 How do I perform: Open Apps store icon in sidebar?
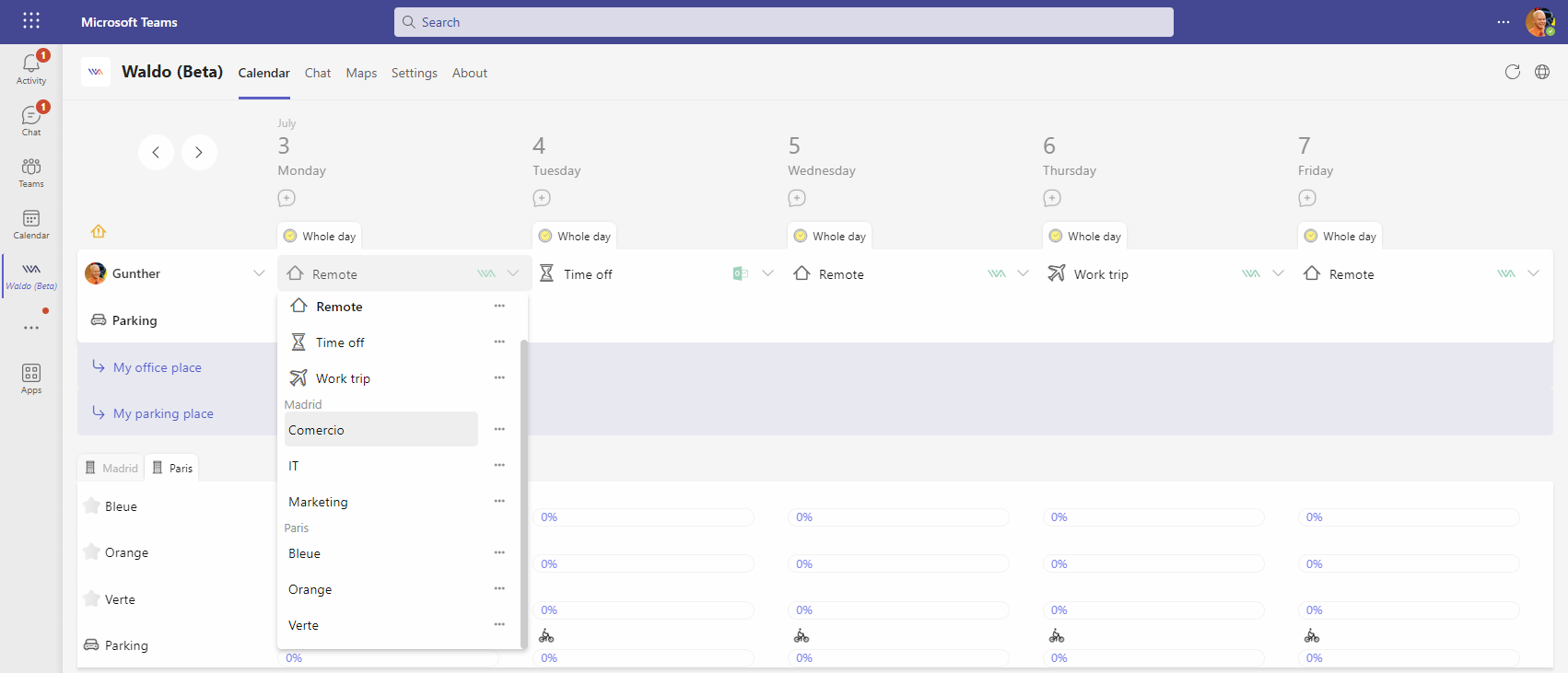pos(31,378)
